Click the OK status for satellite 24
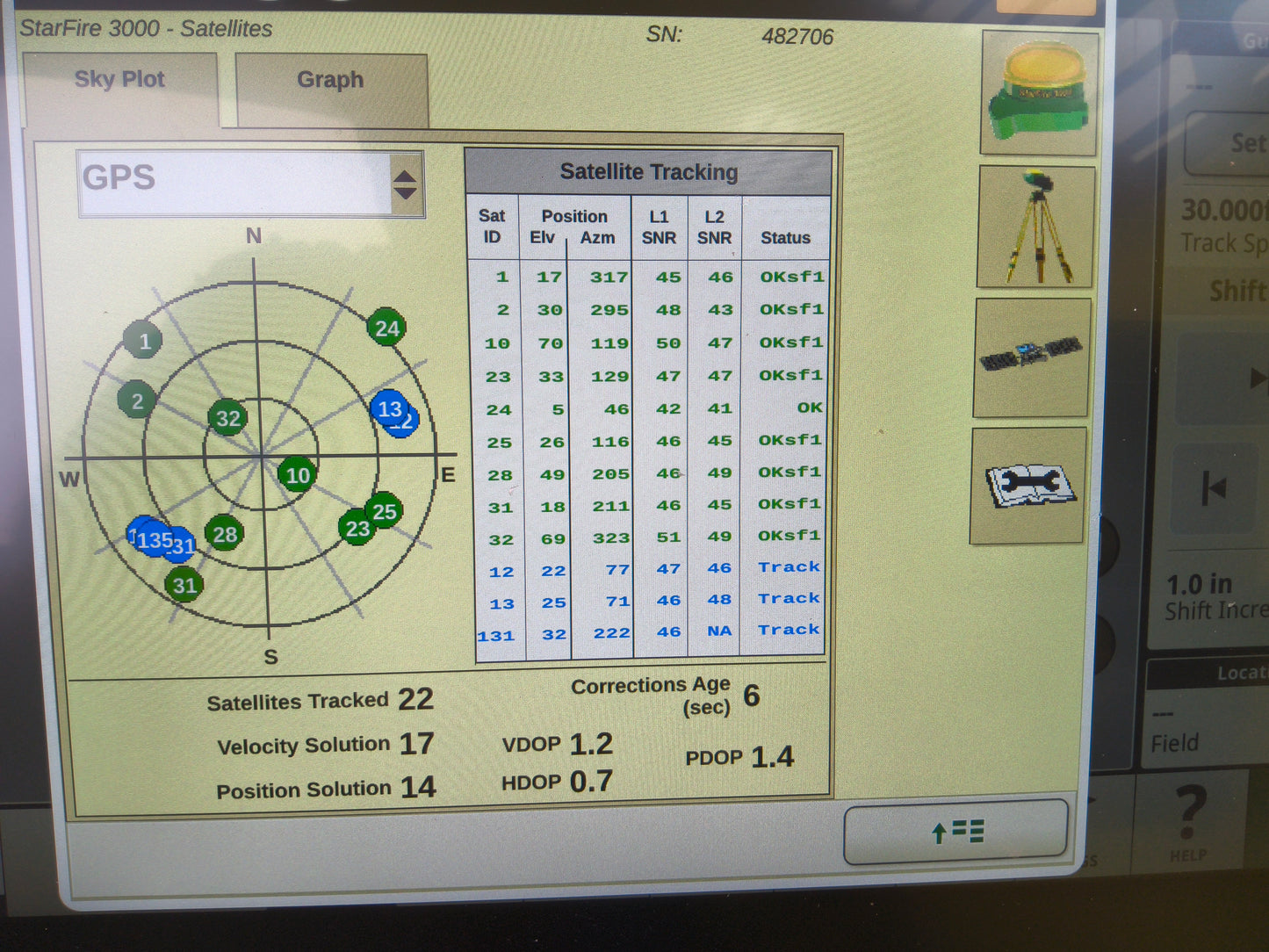The width and height of the screenshot is (1269, 952). coord(810,407)
